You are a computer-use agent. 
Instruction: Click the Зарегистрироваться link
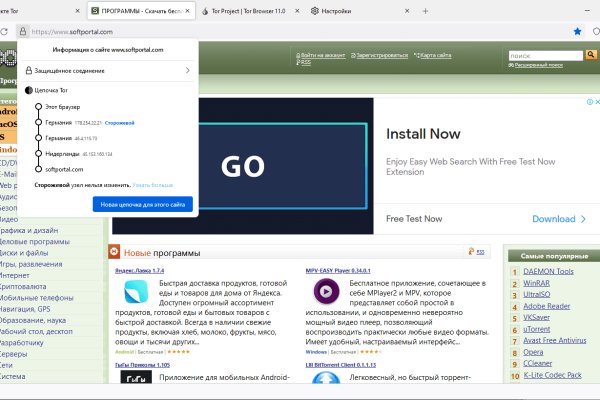381,54
